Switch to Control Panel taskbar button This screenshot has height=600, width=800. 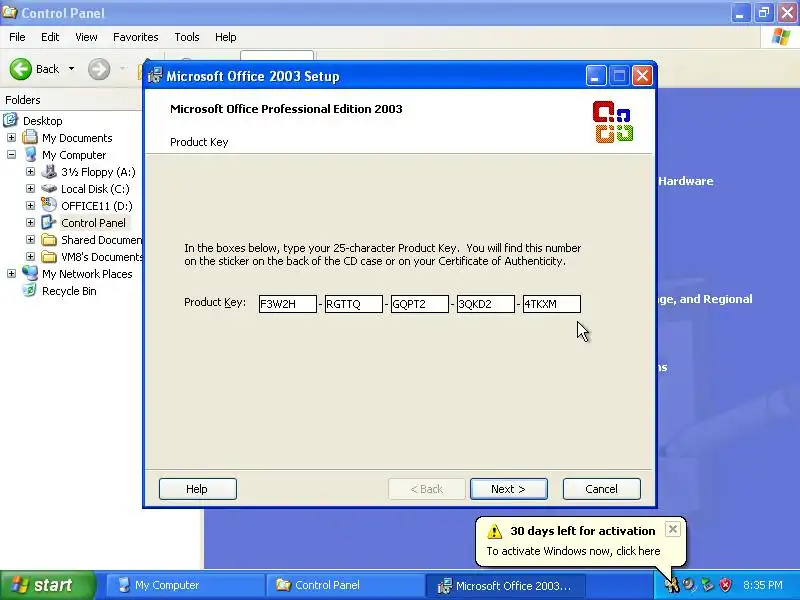(x=345, y=585)
